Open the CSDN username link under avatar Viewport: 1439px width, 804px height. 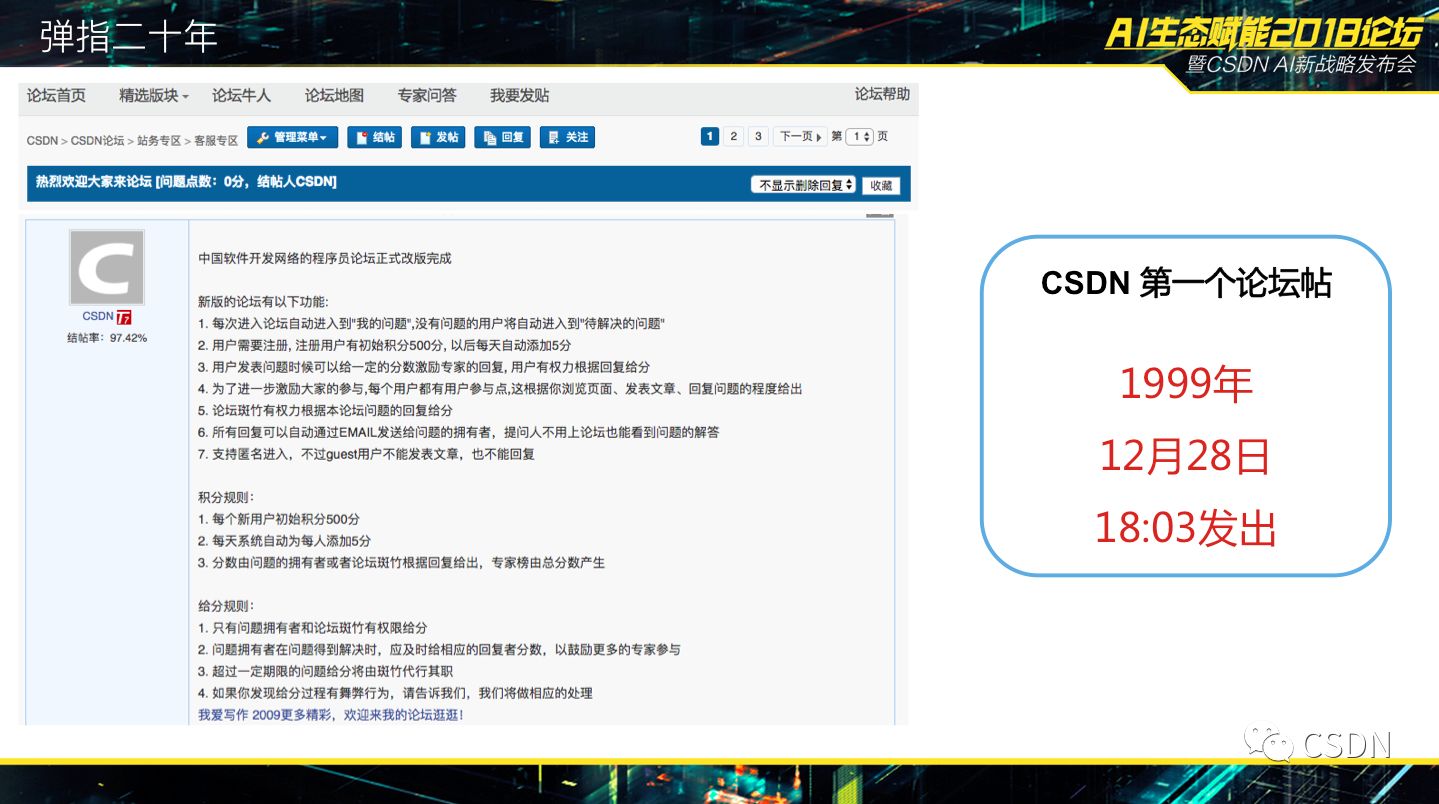click(x=97, y=317)
